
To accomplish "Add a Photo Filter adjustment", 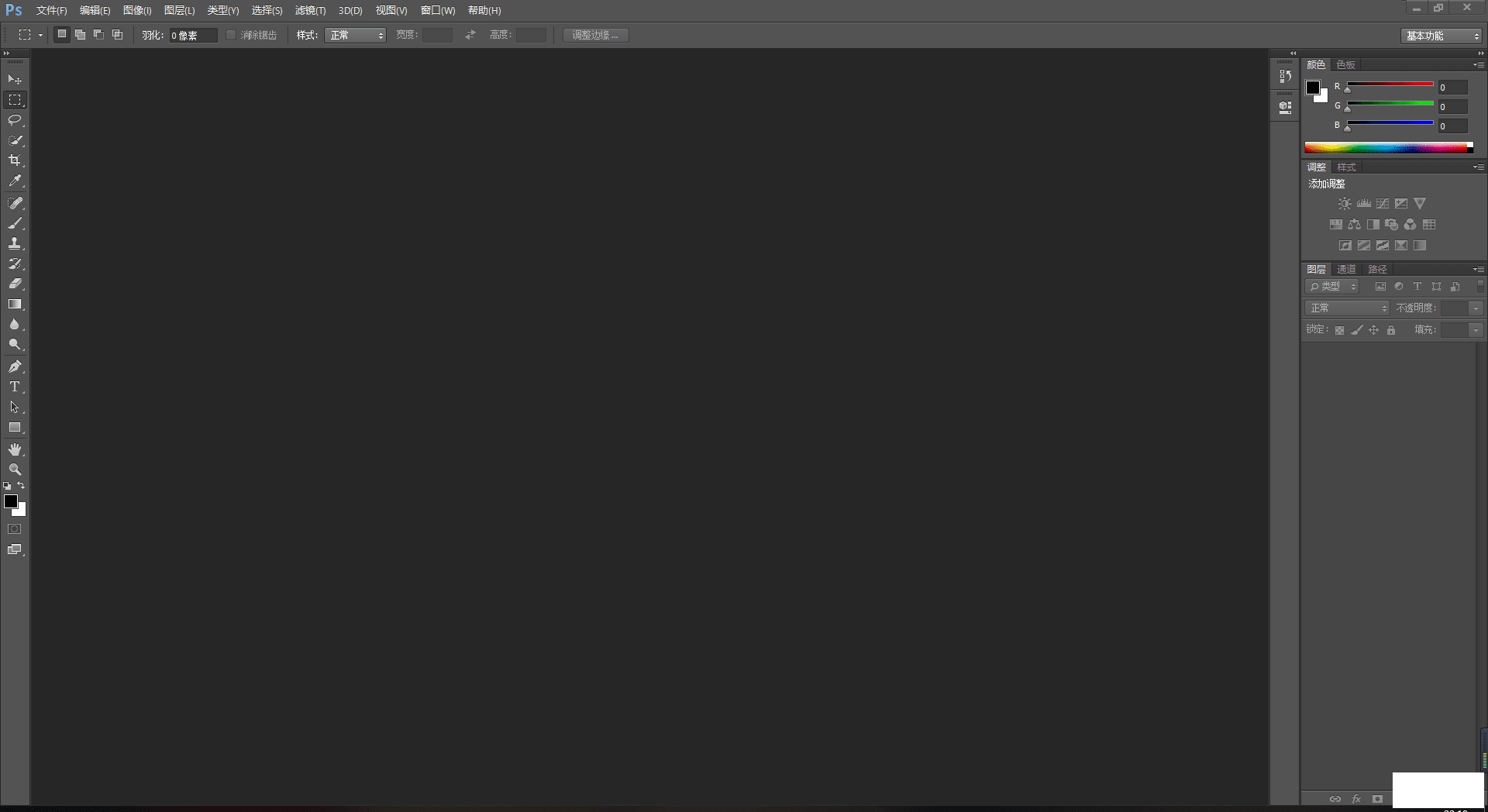I will pyautogui.click(x=1391, y=225).
